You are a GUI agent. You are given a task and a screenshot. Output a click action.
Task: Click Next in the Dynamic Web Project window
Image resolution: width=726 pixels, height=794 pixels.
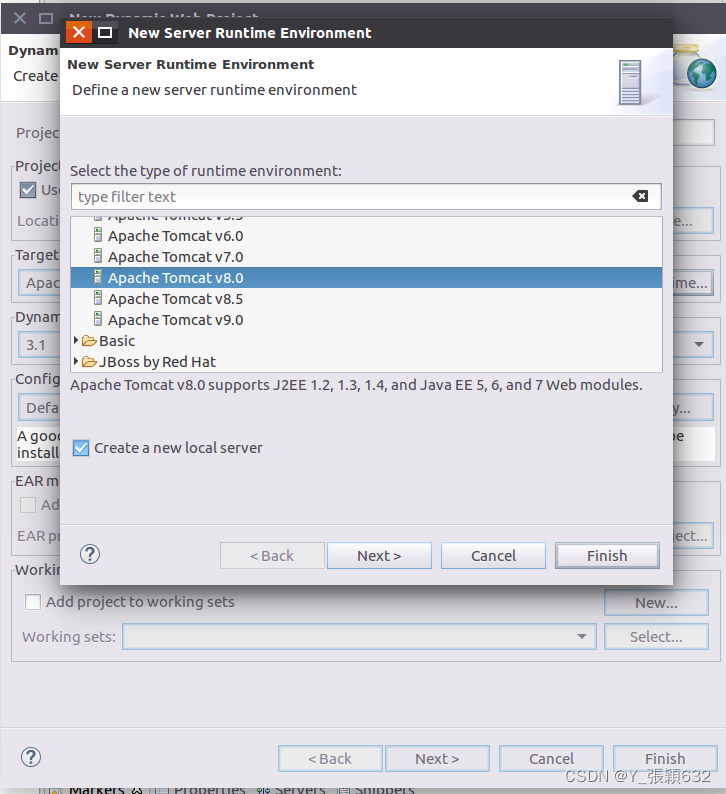click(x=437, y=759)
